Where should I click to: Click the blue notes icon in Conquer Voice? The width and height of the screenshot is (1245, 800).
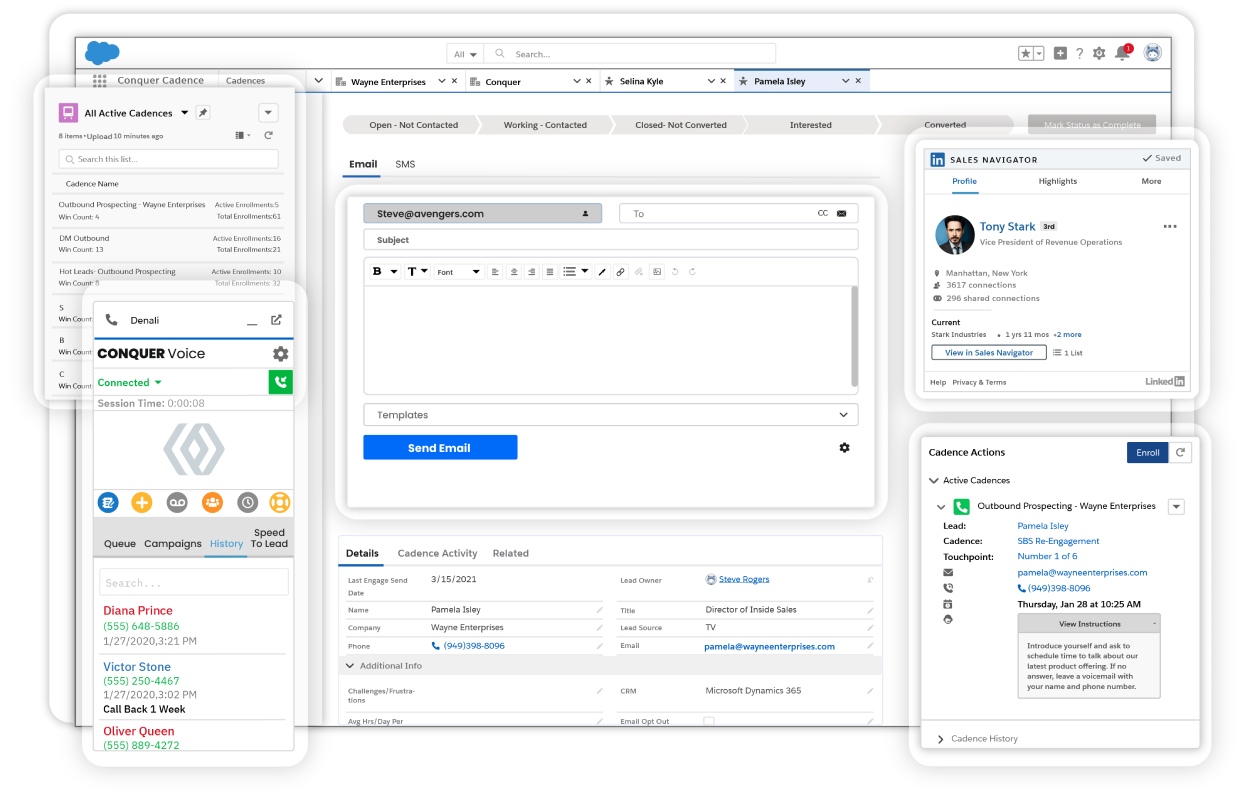pyautogui.click(x=108, y=502)
